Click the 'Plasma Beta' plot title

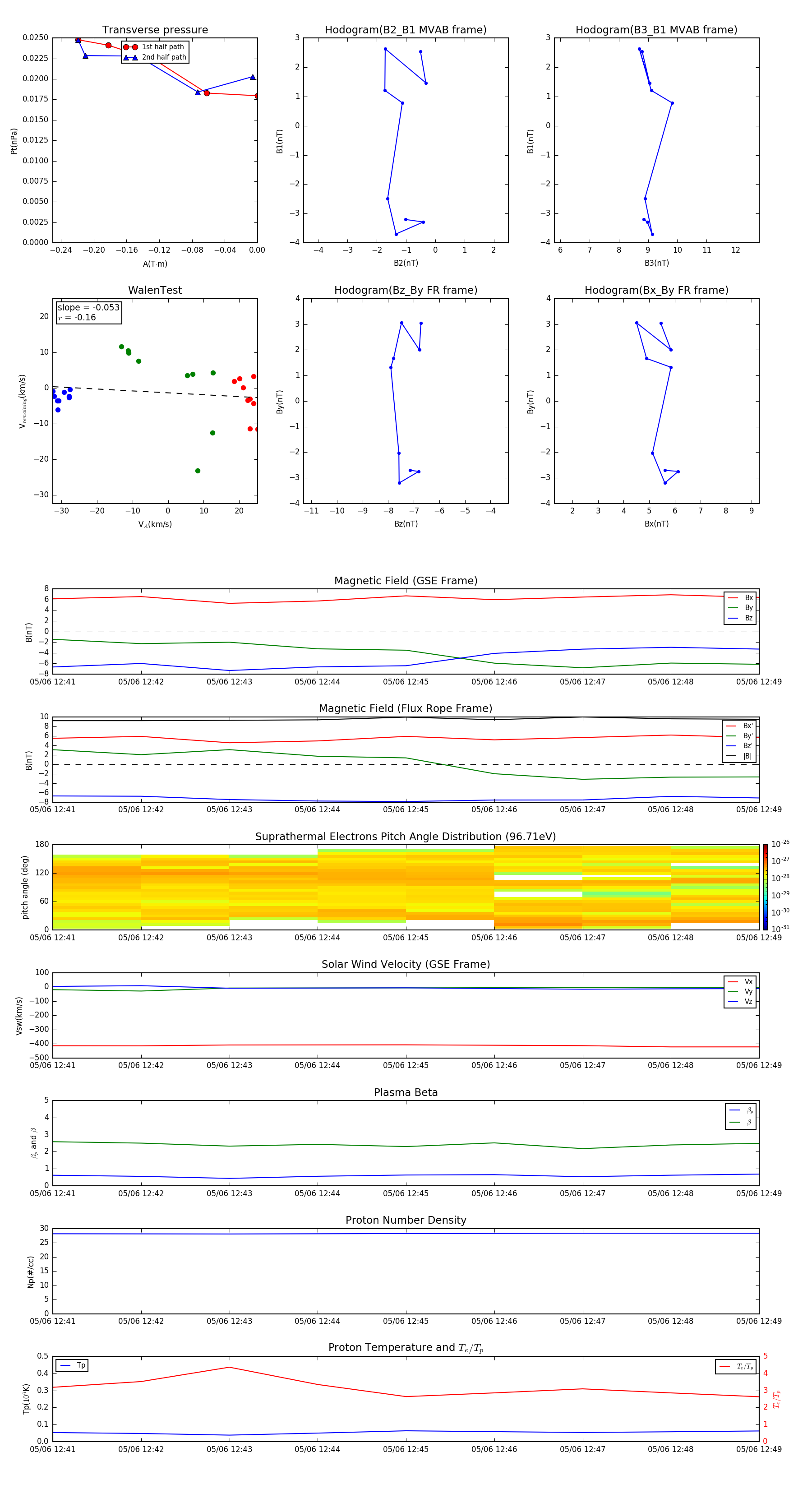[406, 1092]
